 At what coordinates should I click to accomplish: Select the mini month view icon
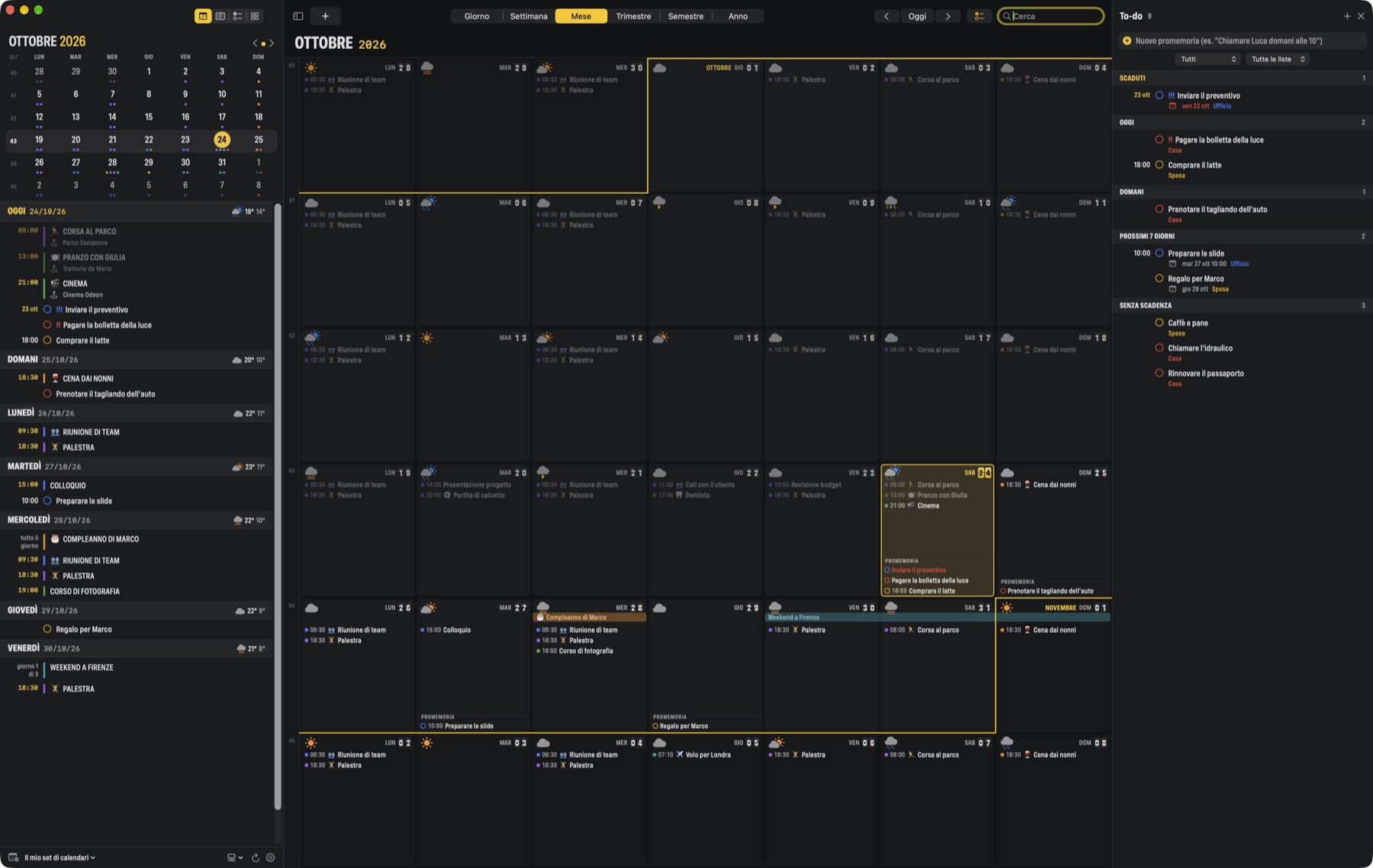point(203,16)
